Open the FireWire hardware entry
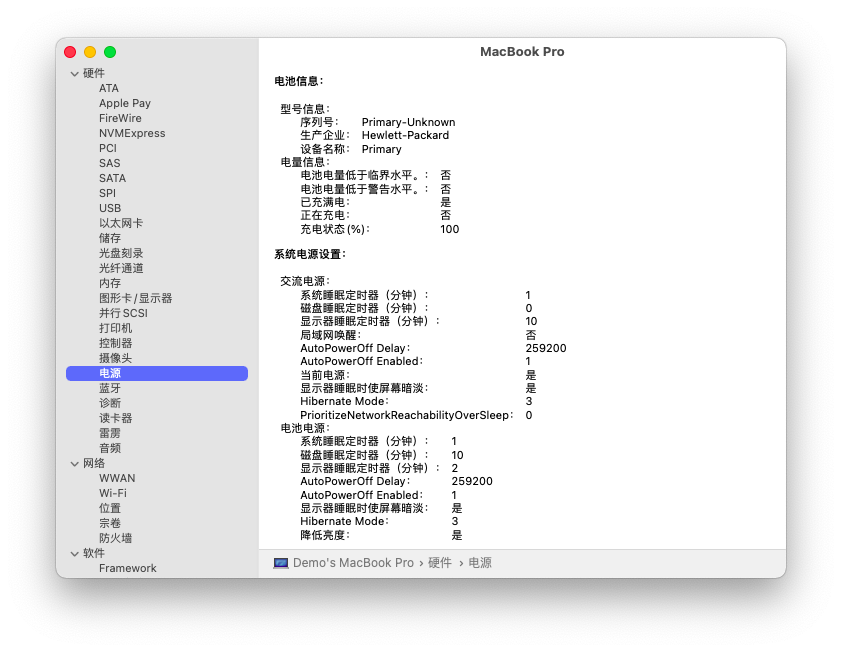 [x=120, y=118]
